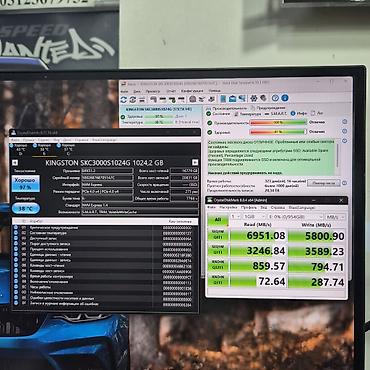370x370 pixels.
Task: Click the second gray refresh icon in Hard Disk Sentinel toolbar
Action: coord(133,99)
